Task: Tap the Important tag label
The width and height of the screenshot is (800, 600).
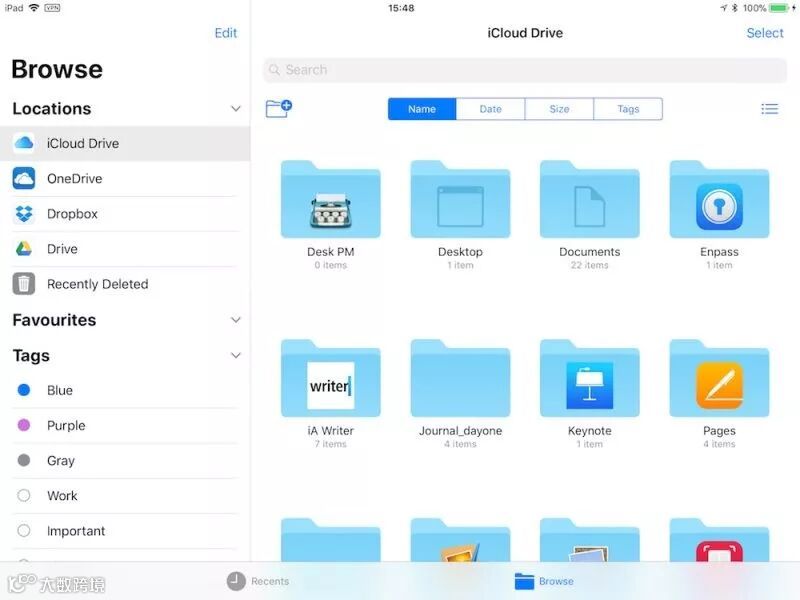Action: 76,531
